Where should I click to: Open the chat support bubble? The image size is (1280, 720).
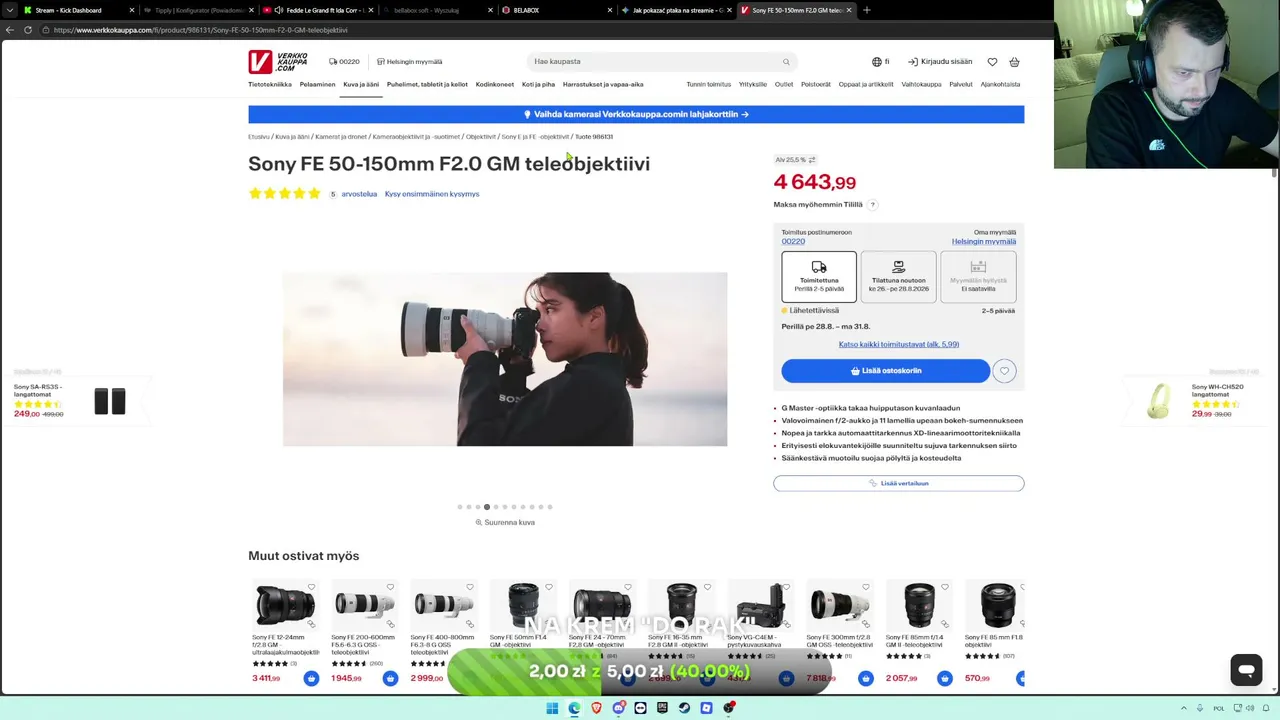tap(1246, 670)
